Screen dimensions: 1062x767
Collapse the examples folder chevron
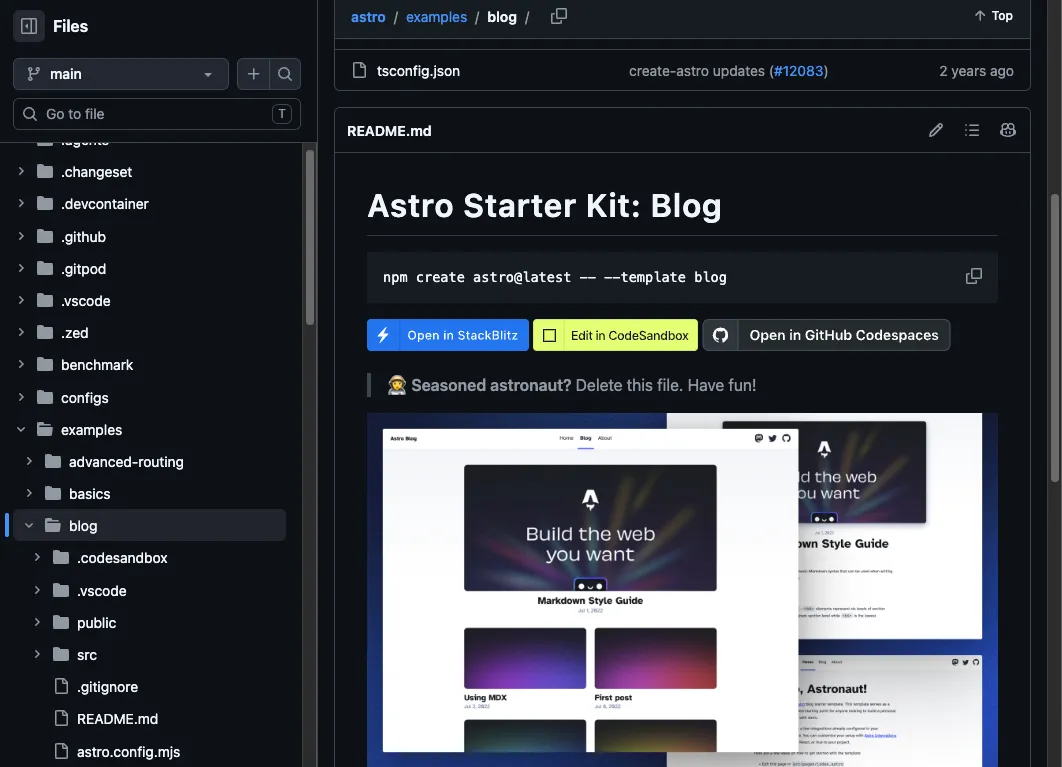[x=21, y=430]
